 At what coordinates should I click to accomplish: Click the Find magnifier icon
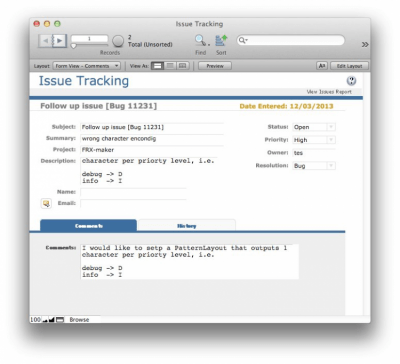point(201,41)
